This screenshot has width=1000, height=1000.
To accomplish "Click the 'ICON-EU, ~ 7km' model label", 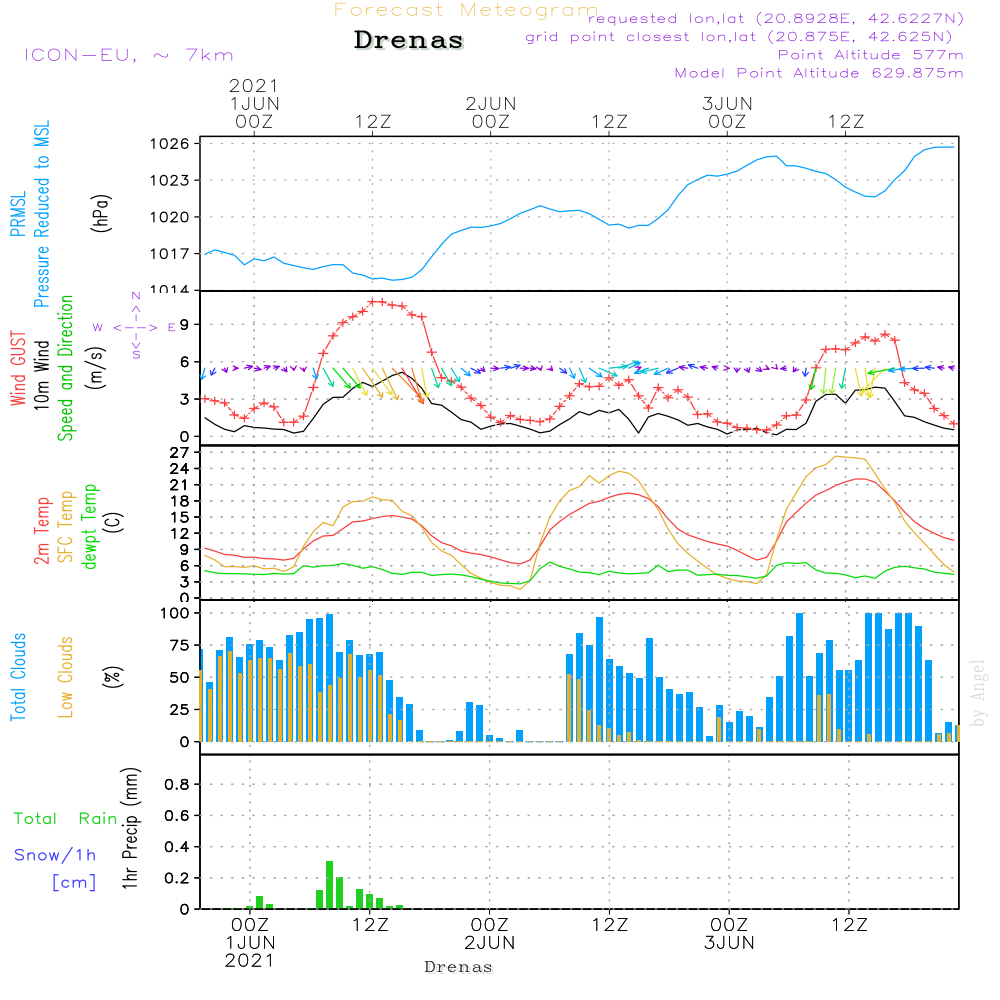I will 129,55.
